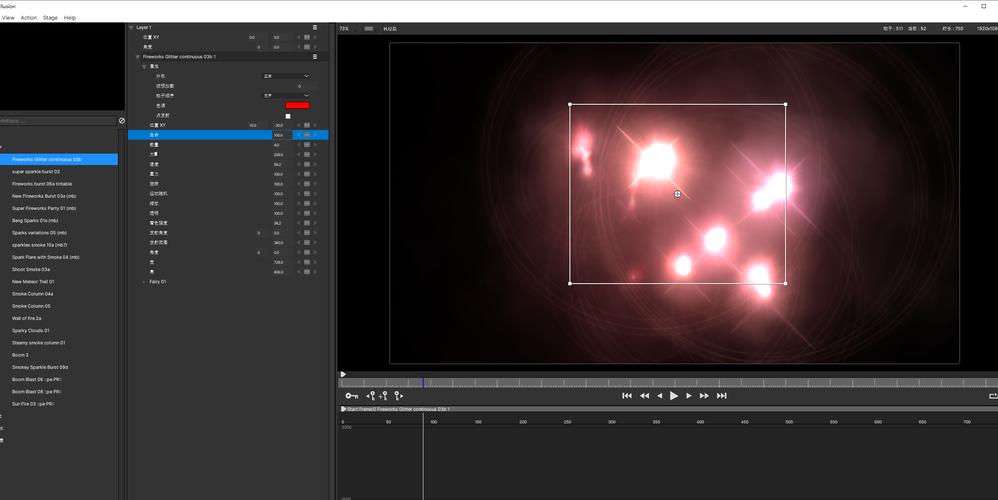This screenshot has width=998, height=500.
Task: Select Smoke Column 04a emitter
Action: (x=32, y=294)
